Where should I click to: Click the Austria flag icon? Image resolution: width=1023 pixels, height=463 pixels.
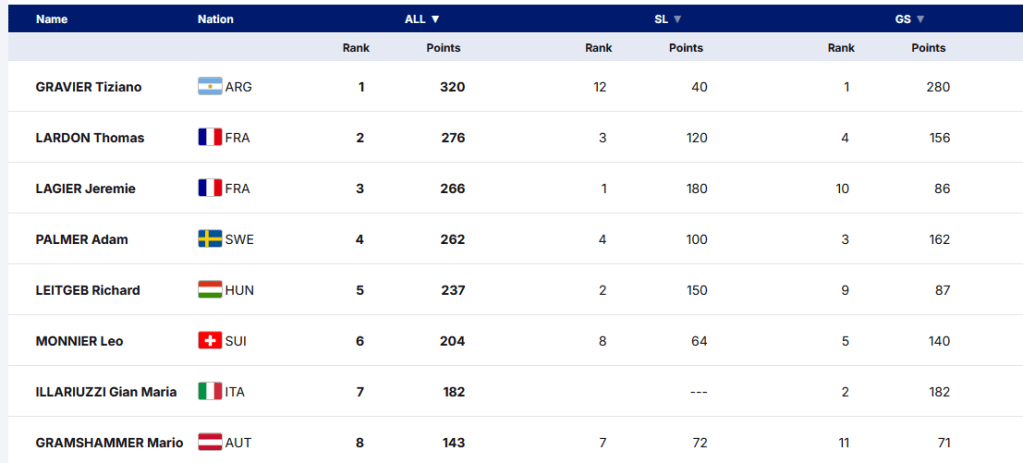210,443
